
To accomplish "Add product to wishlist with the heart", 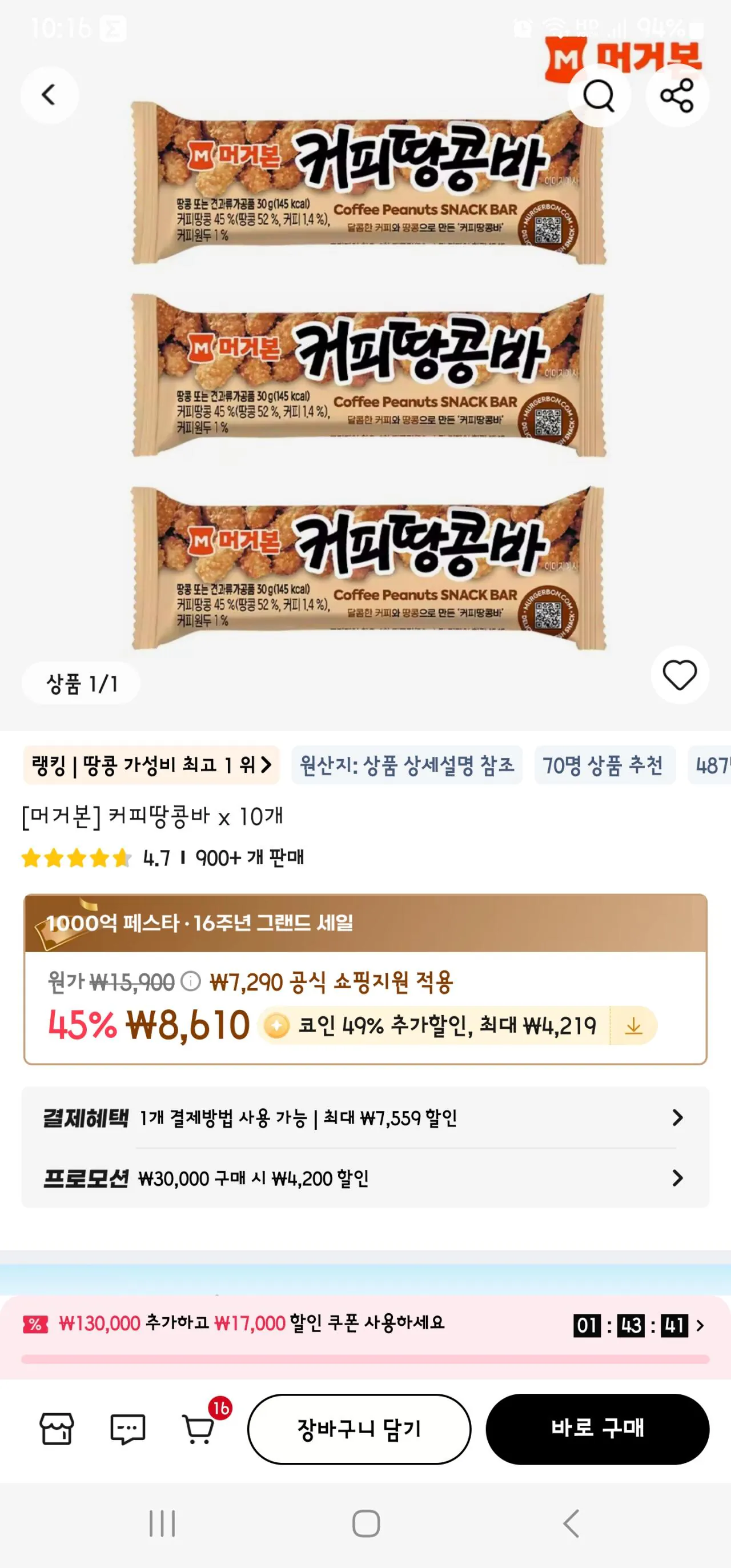I will 679,675.
